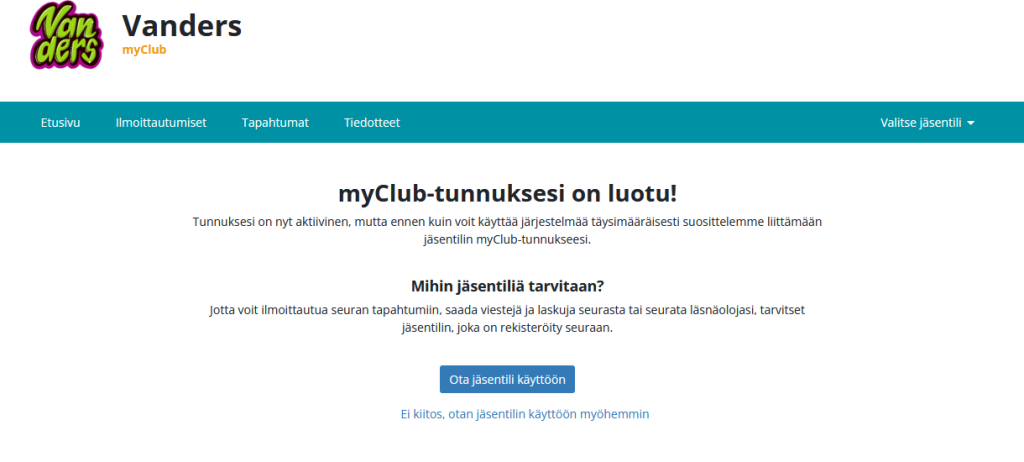The height and width of the screenshot is (462, 1024).
Task: Click the text line ending myClub-tunnukseesi
Action: [x=512, y=240]
